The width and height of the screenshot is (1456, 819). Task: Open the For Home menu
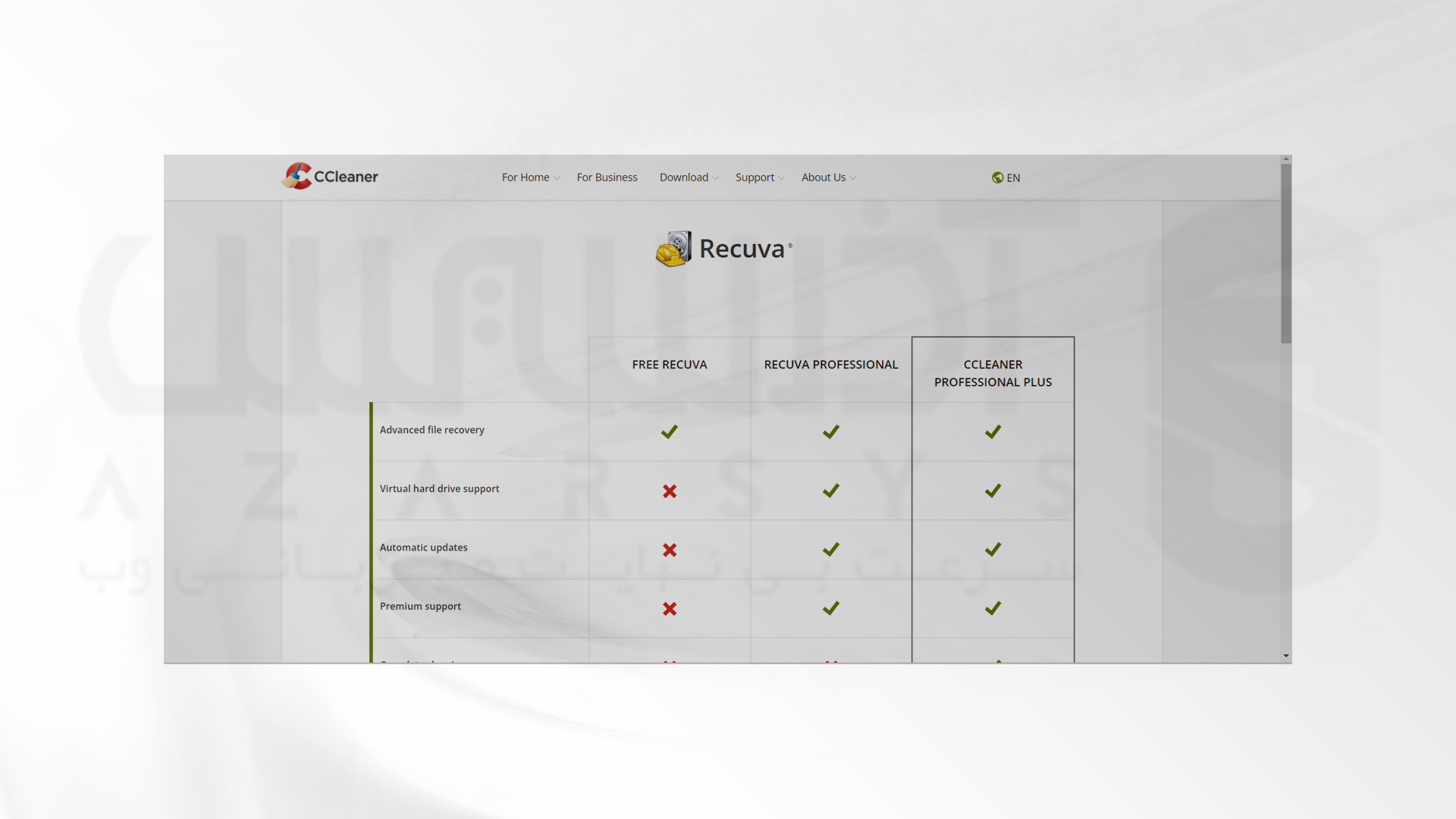click(526, 177)
